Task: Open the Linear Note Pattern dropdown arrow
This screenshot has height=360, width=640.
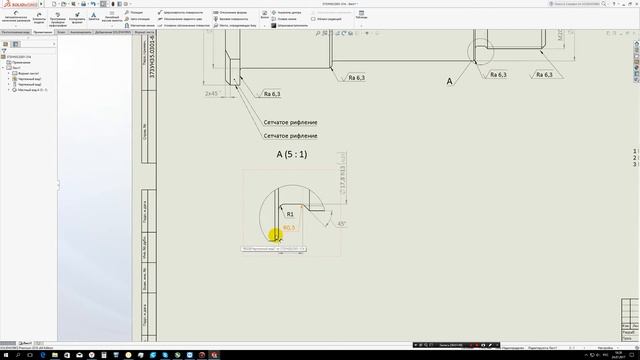Action: [x=111, y=26]
